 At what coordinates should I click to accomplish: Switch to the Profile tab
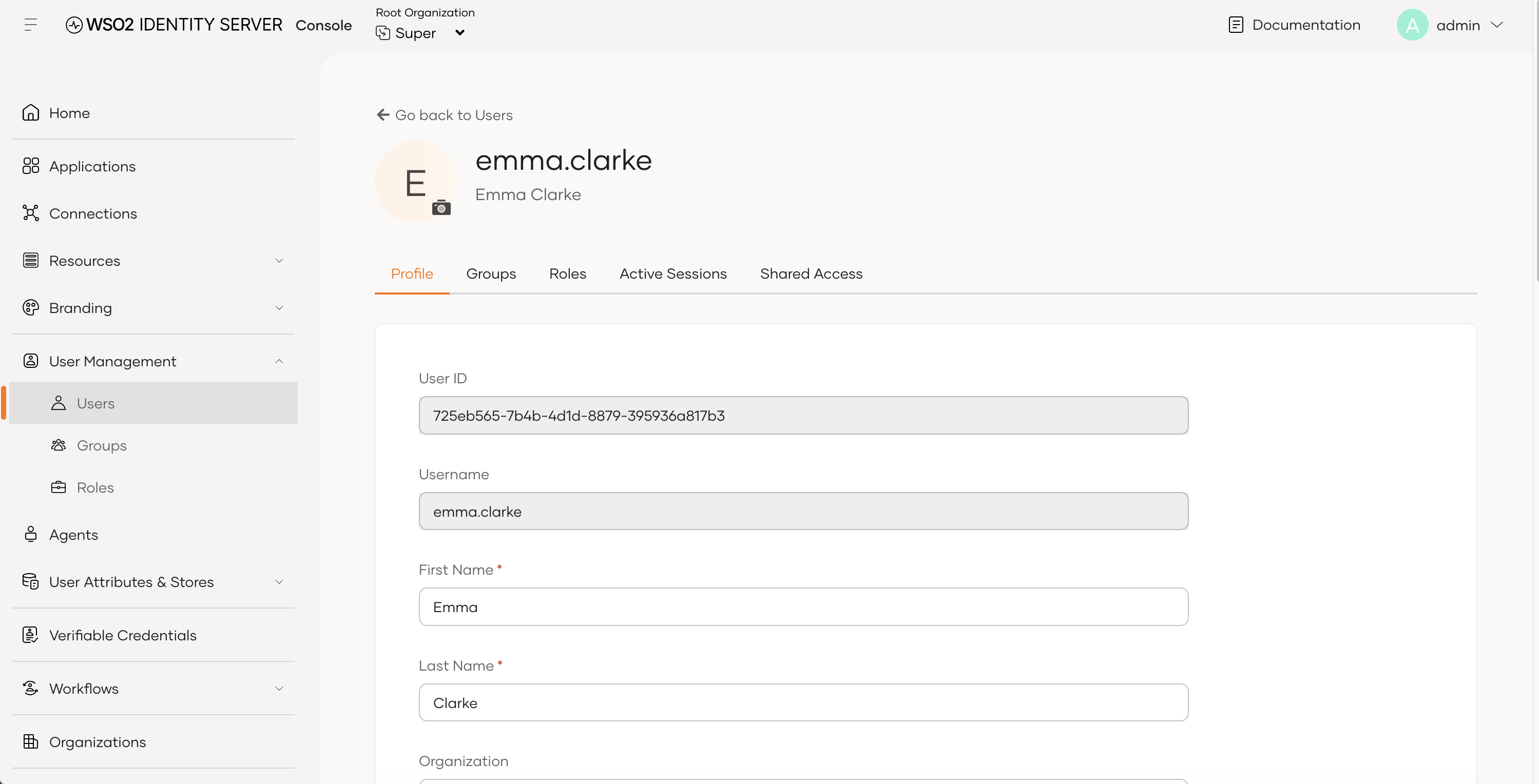pyautogui.click(x=412, y=273)
